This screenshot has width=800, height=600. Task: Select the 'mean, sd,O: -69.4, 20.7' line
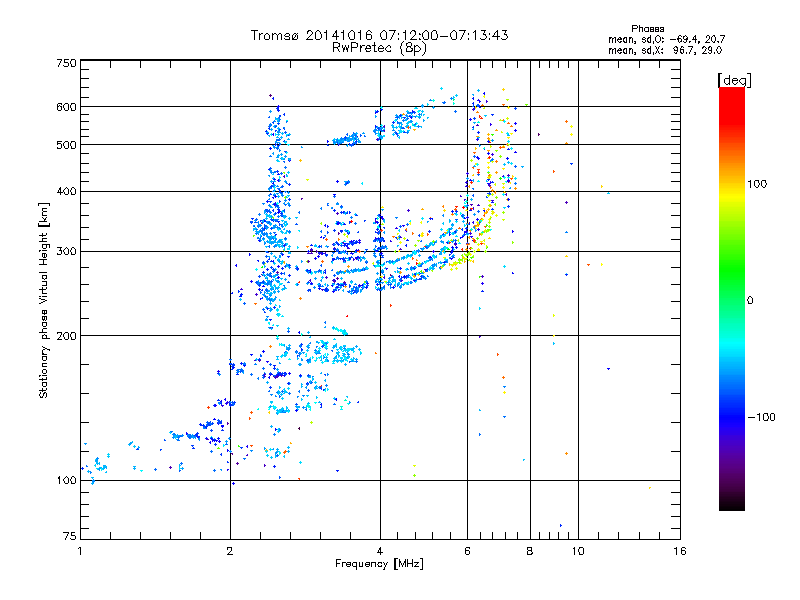click(x=666, y=39)
